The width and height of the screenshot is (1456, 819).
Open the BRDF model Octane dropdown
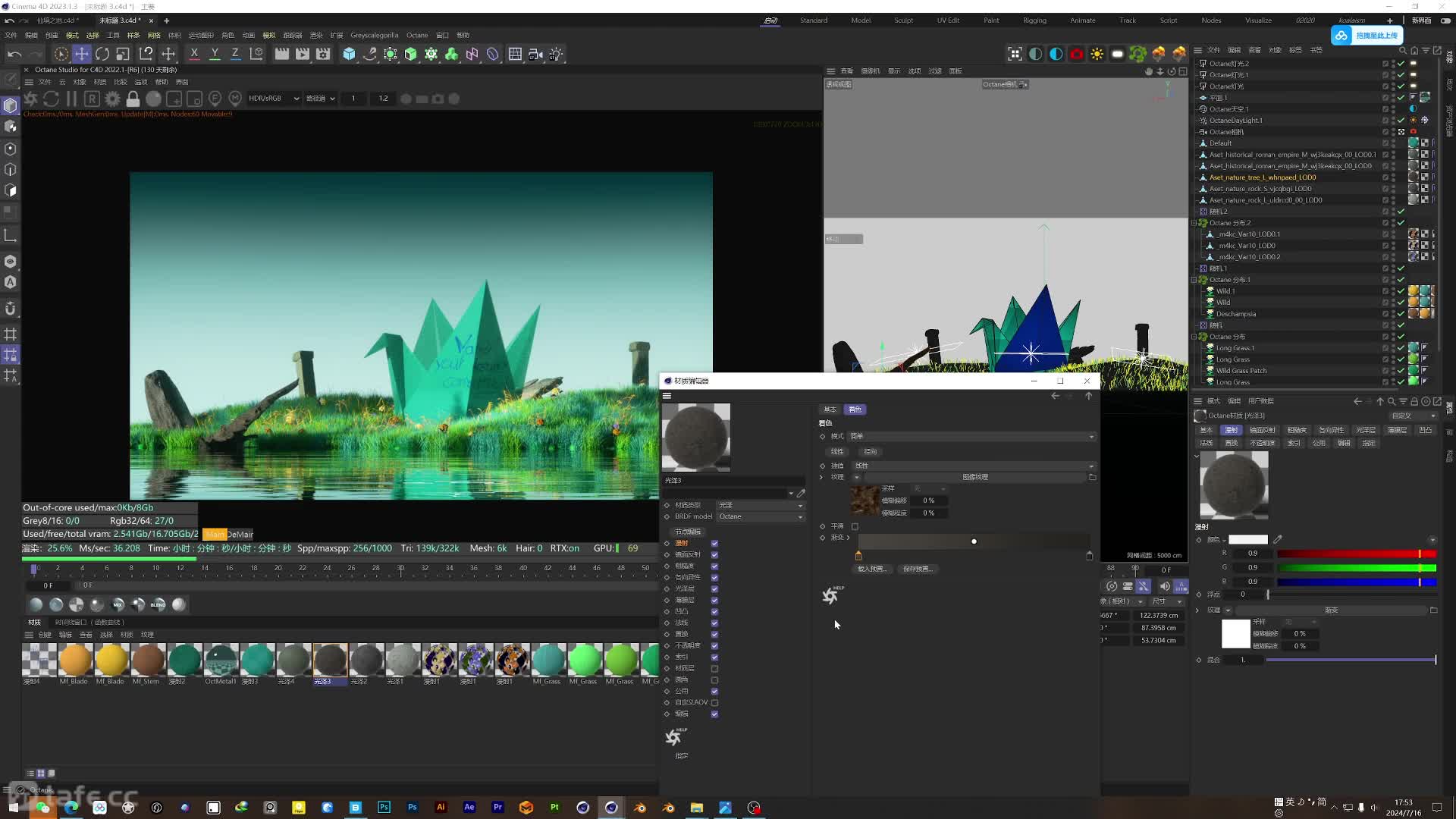point(761,516)
